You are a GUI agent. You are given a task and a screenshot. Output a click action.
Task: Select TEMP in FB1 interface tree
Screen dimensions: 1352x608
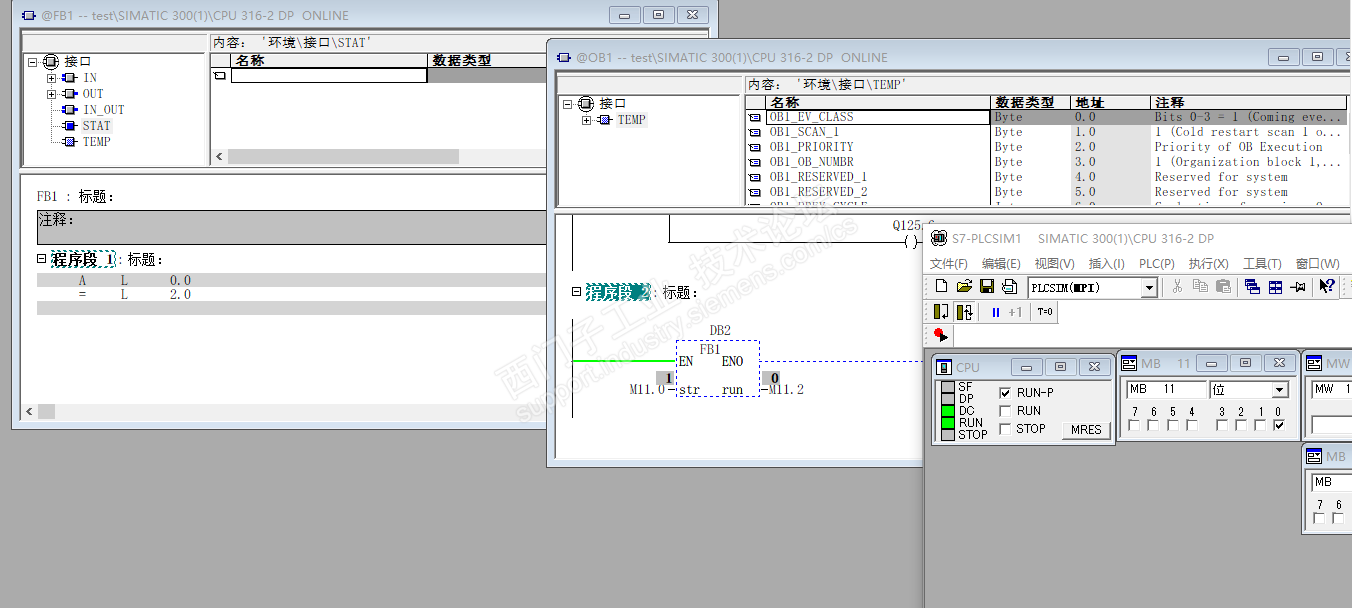[96, 142]
